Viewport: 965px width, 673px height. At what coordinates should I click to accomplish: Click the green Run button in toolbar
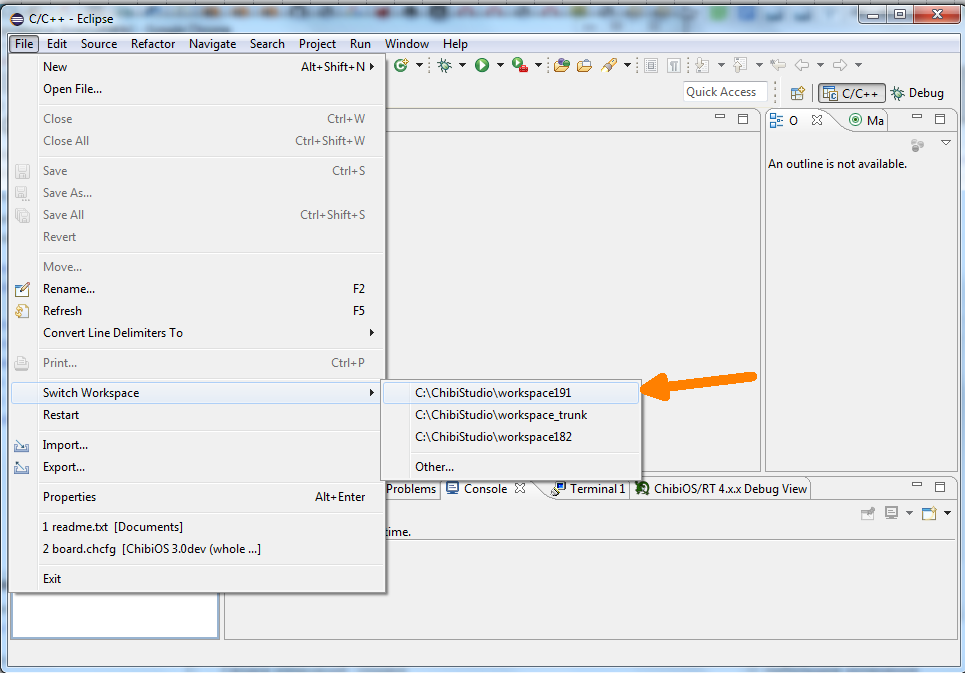pyautogui.click(x=482, y=66)
